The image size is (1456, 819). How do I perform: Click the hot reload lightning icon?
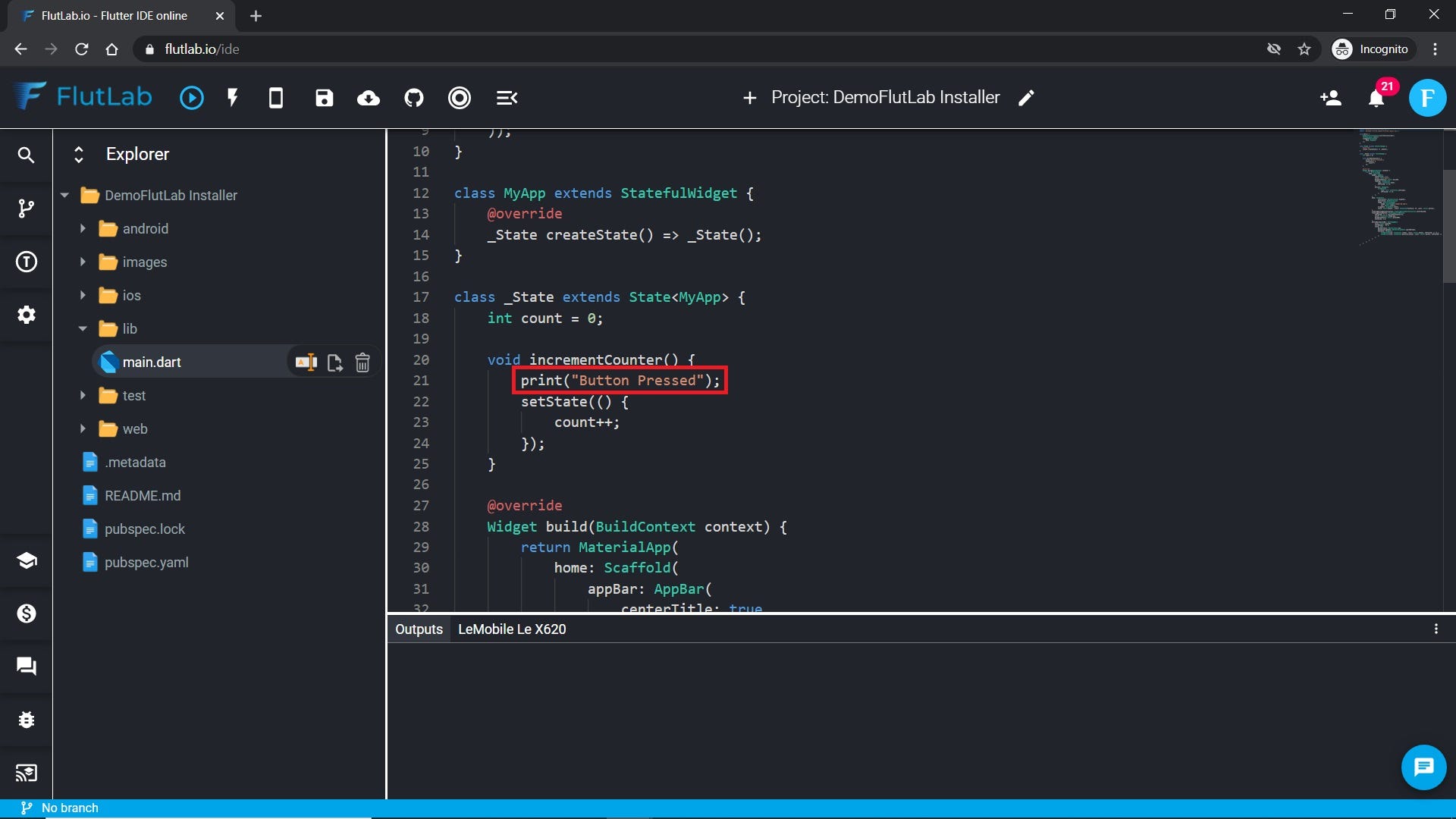coord(233,98)
